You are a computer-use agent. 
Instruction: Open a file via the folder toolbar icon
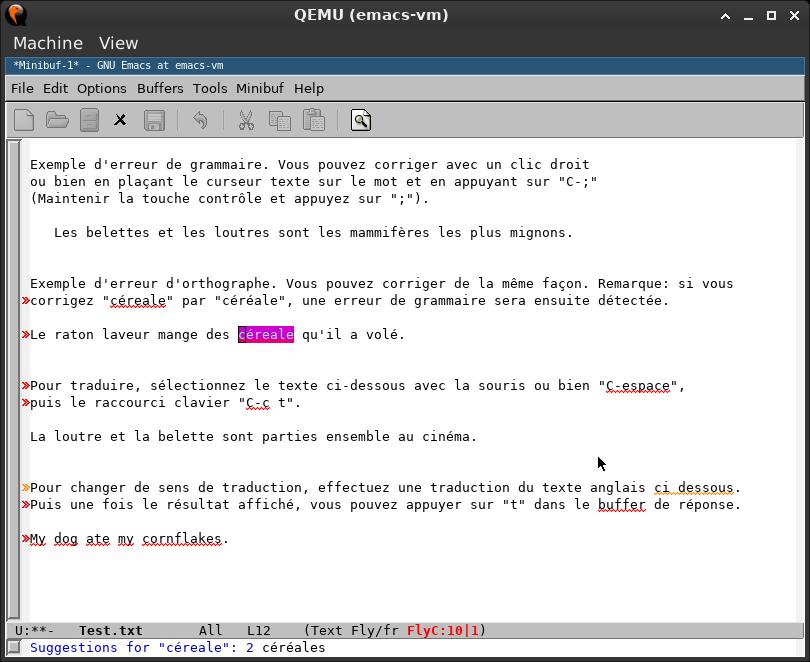[57, 119]
